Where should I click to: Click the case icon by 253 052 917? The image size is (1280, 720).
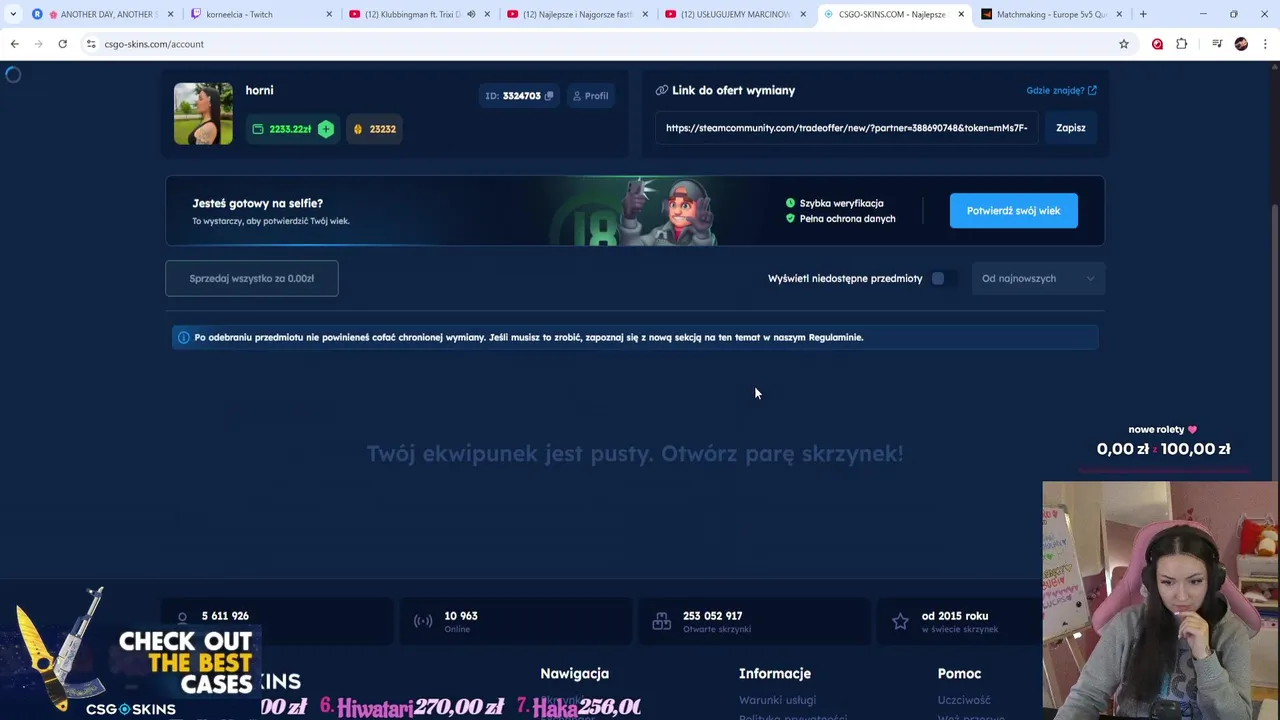tap(662, 622)
